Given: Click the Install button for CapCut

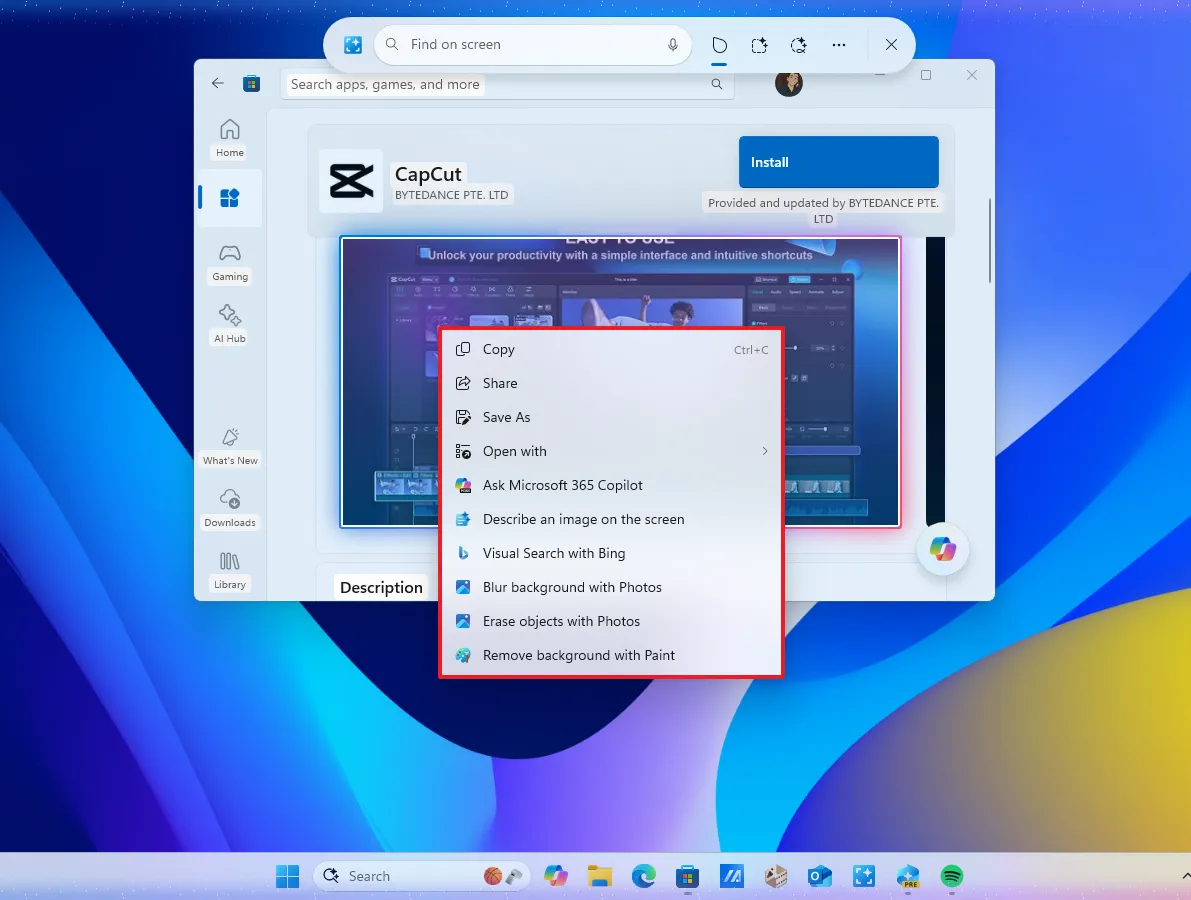Looking at the screenshot, I should coord(838,161).
